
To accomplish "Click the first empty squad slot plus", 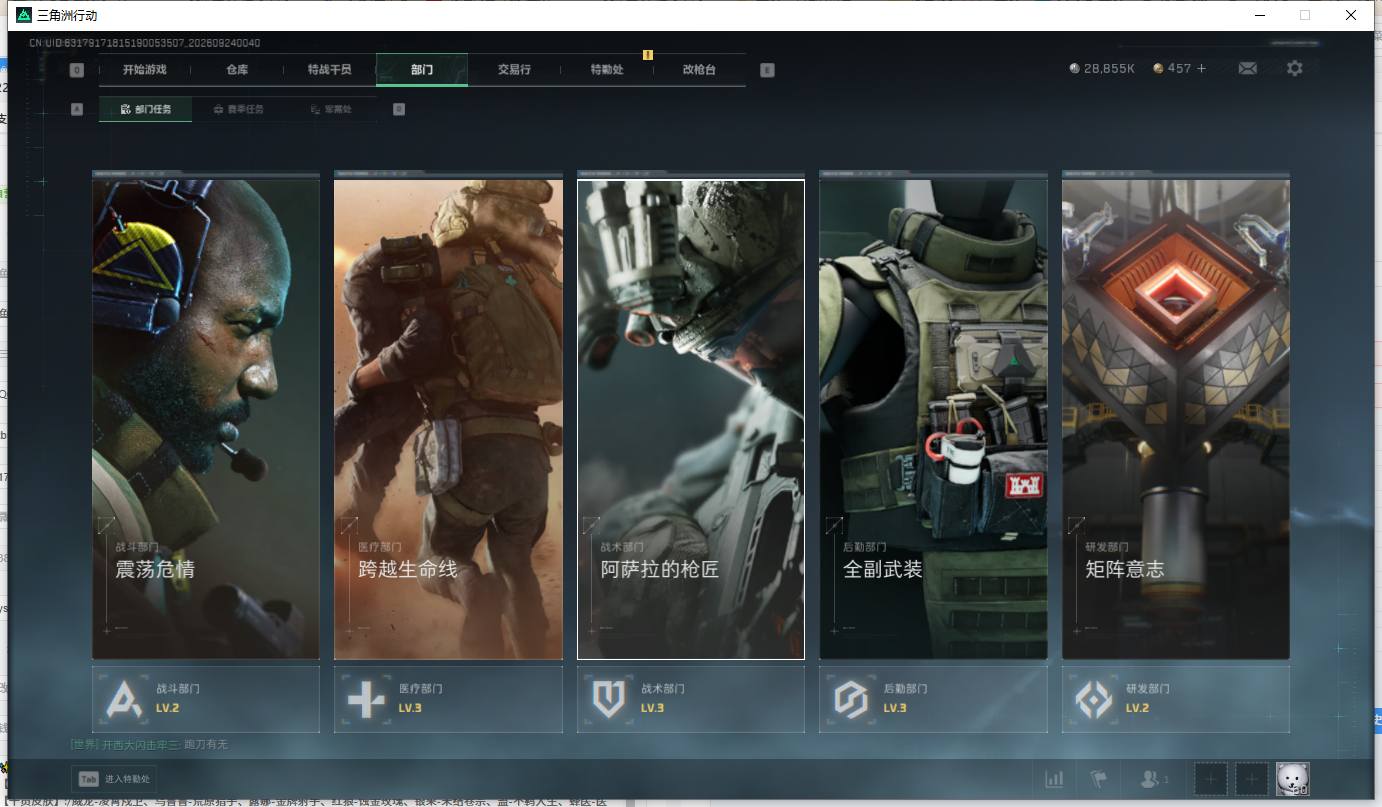I will point(1210,779).
